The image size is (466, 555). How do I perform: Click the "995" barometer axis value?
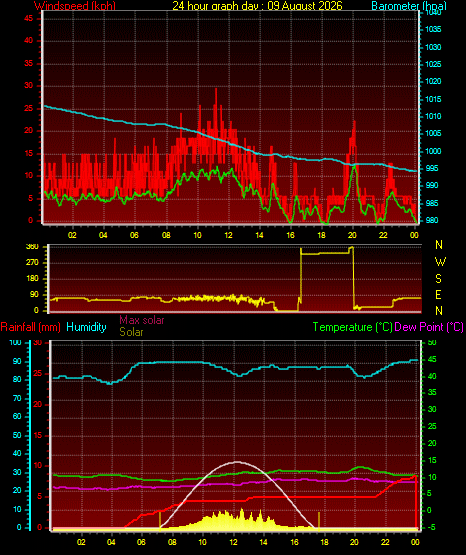point(431,168)
